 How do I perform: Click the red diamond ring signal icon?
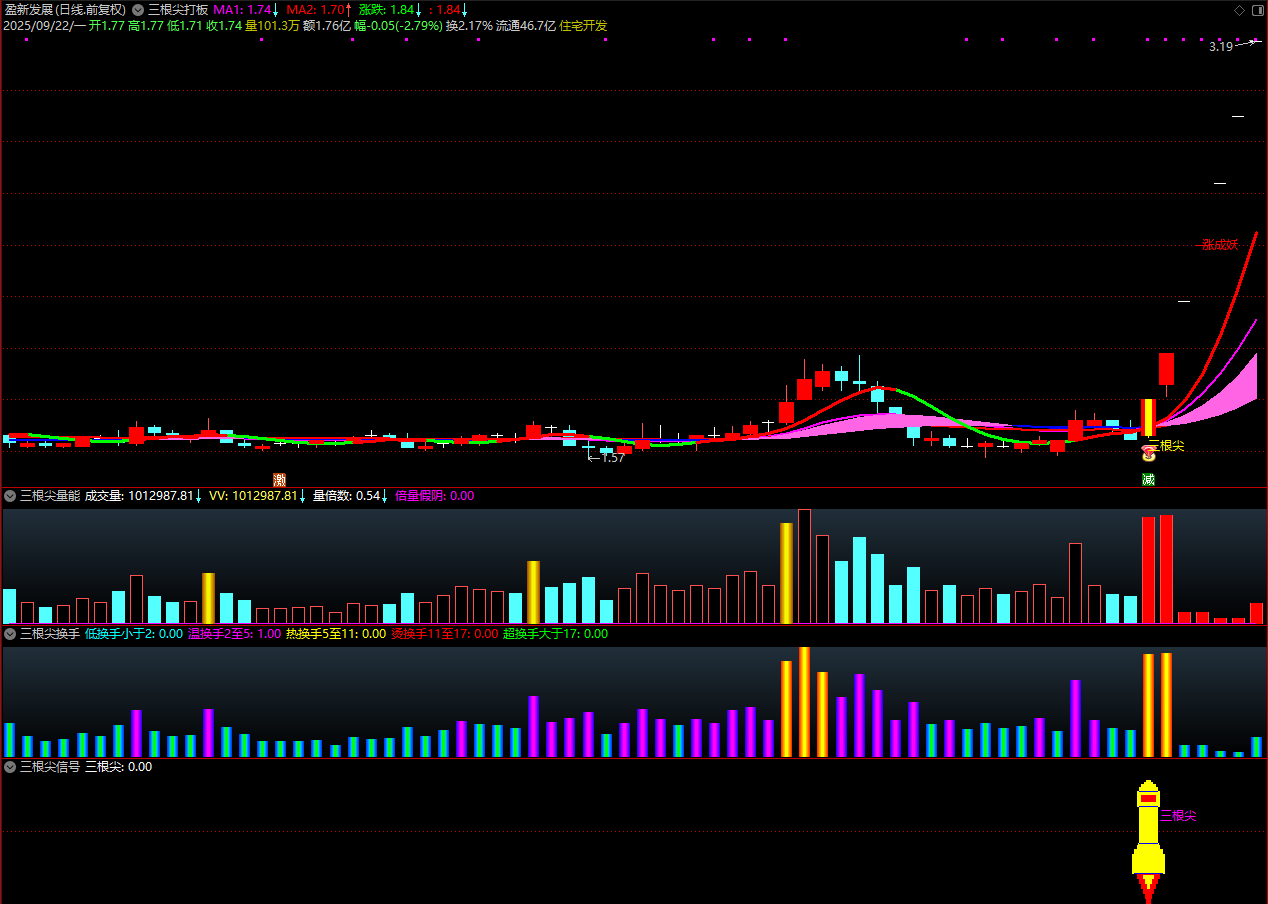[x=1148, y=454]
